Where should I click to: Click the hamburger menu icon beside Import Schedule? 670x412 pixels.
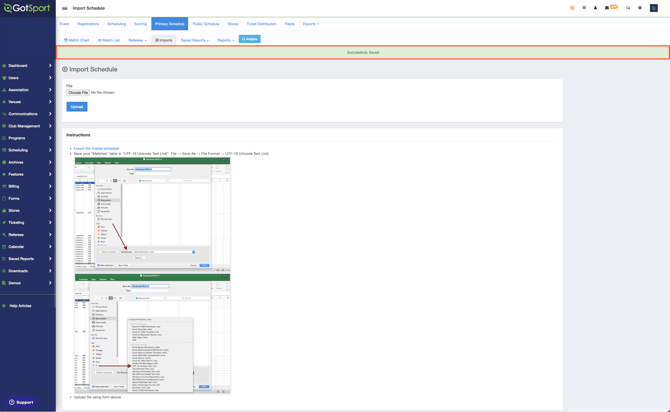65,8
